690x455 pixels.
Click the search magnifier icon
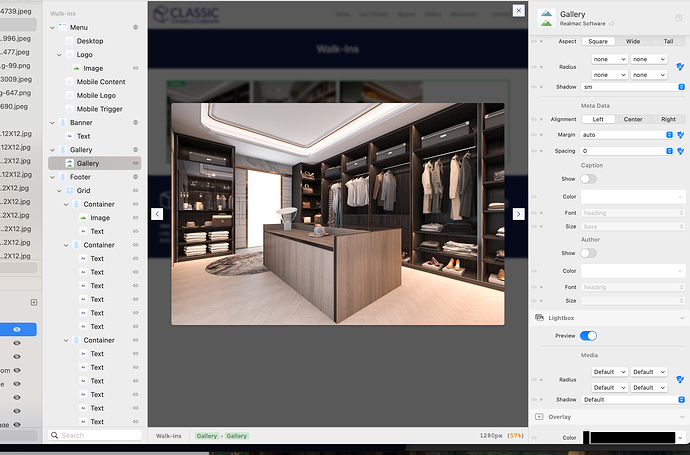click(55, 435)
